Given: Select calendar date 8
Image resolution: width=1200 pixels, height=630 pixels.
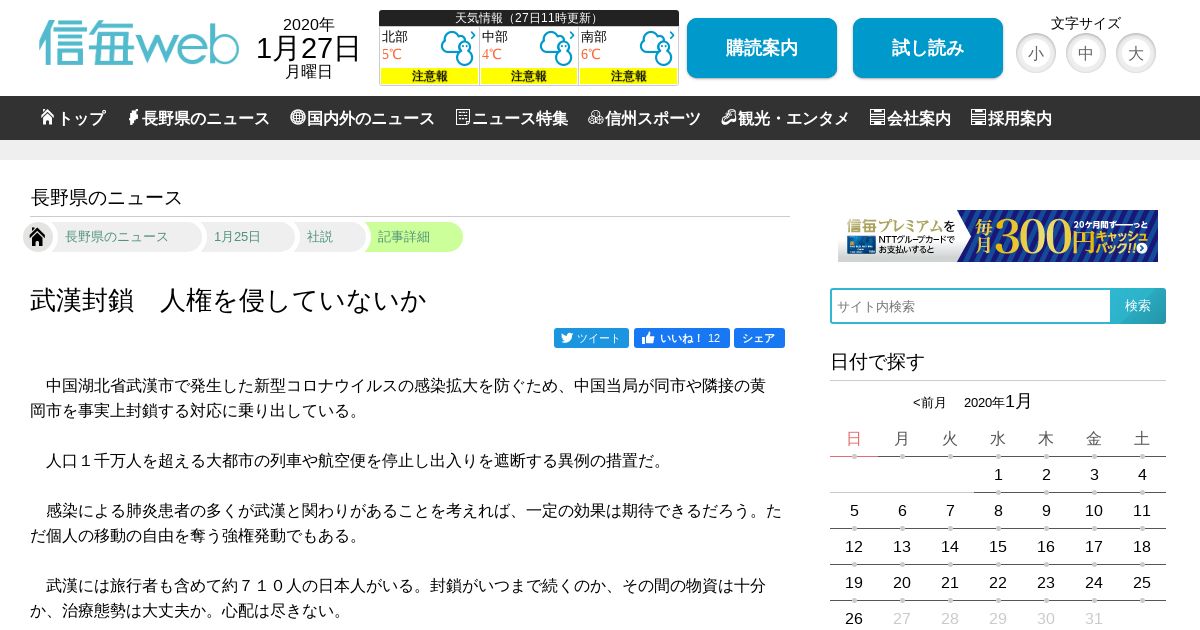Looking at the screenshot, I should coord(998,511).
